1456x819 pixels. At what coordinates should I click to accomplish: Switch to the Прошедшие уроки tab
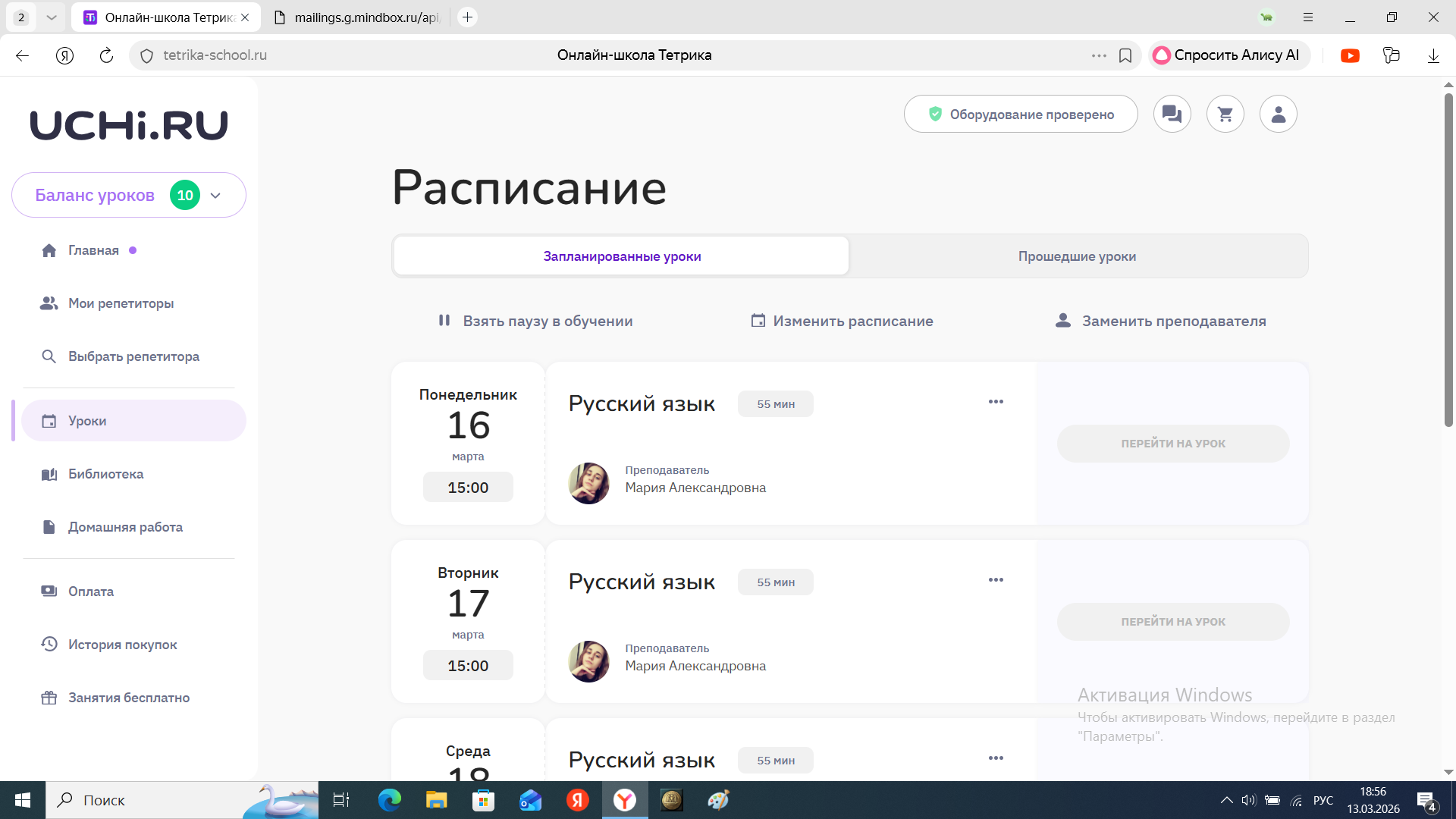click(1077, 256)
